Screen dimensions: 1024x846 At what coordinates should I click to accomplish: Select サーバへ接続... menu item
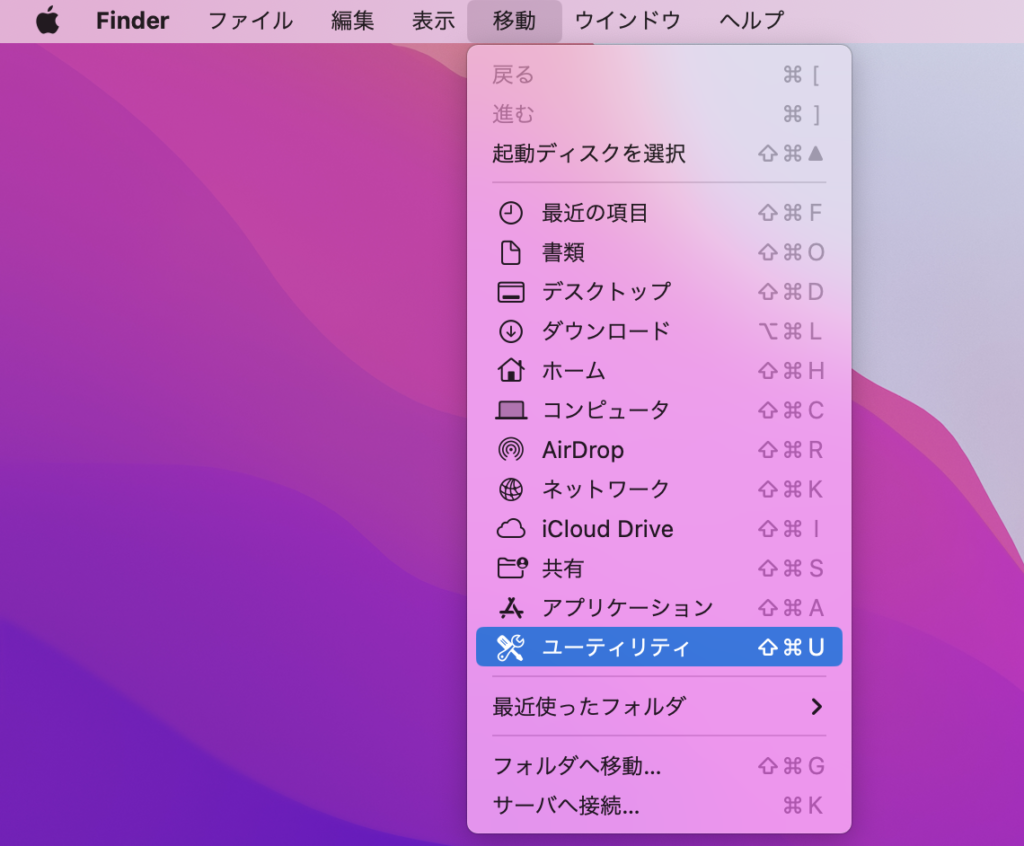566,806
